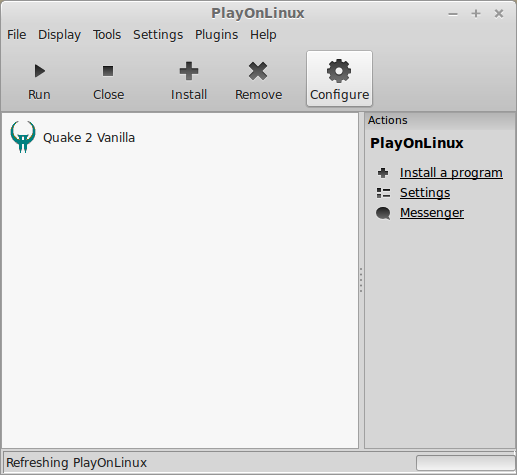This screenshot has width=517, height=475.
Task: Click the list icon beside Settings link
Action: coord(383,193)
